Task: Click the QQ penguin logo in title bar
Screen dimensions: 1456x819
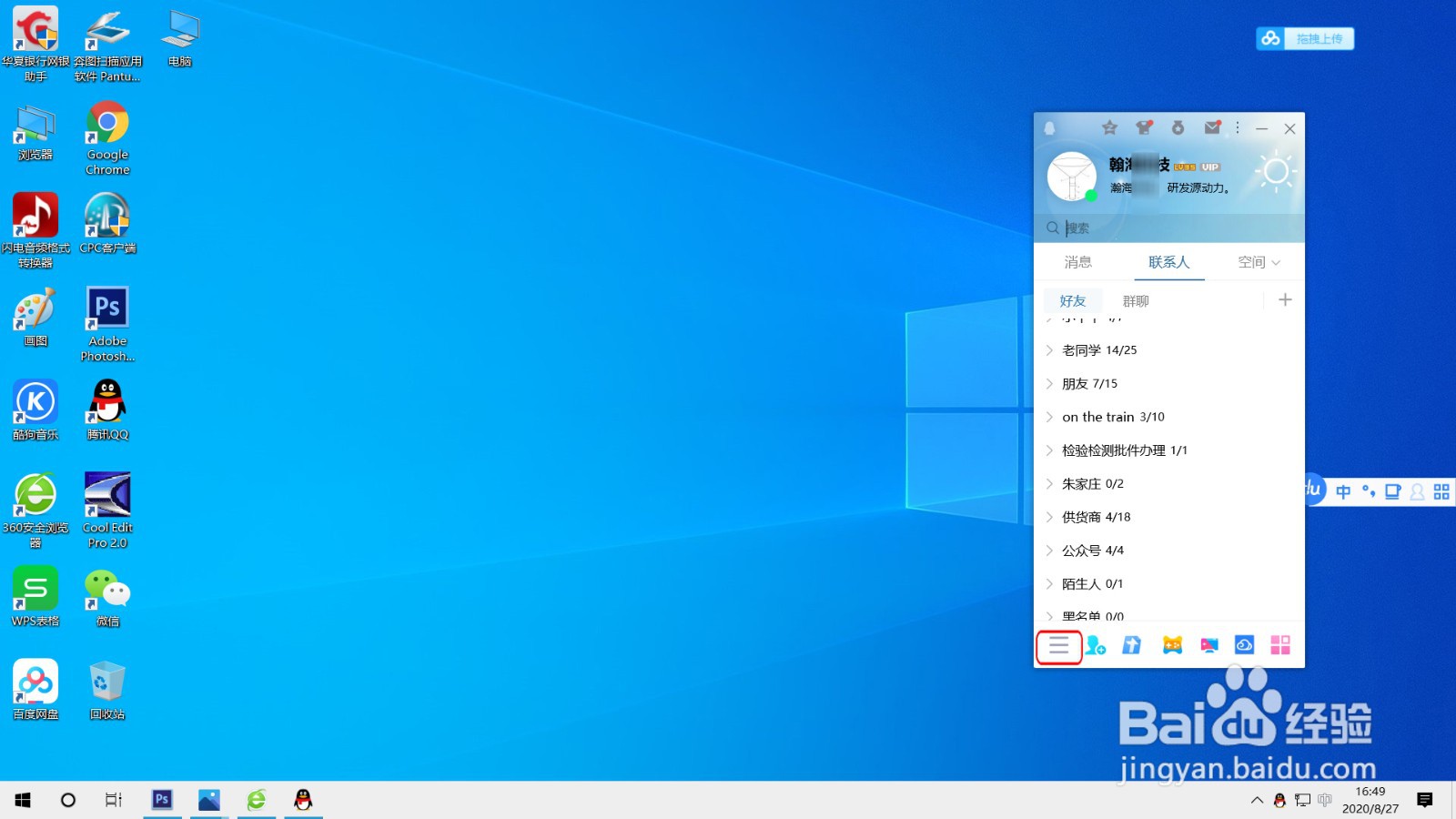Action: (x=1049, y=128)
